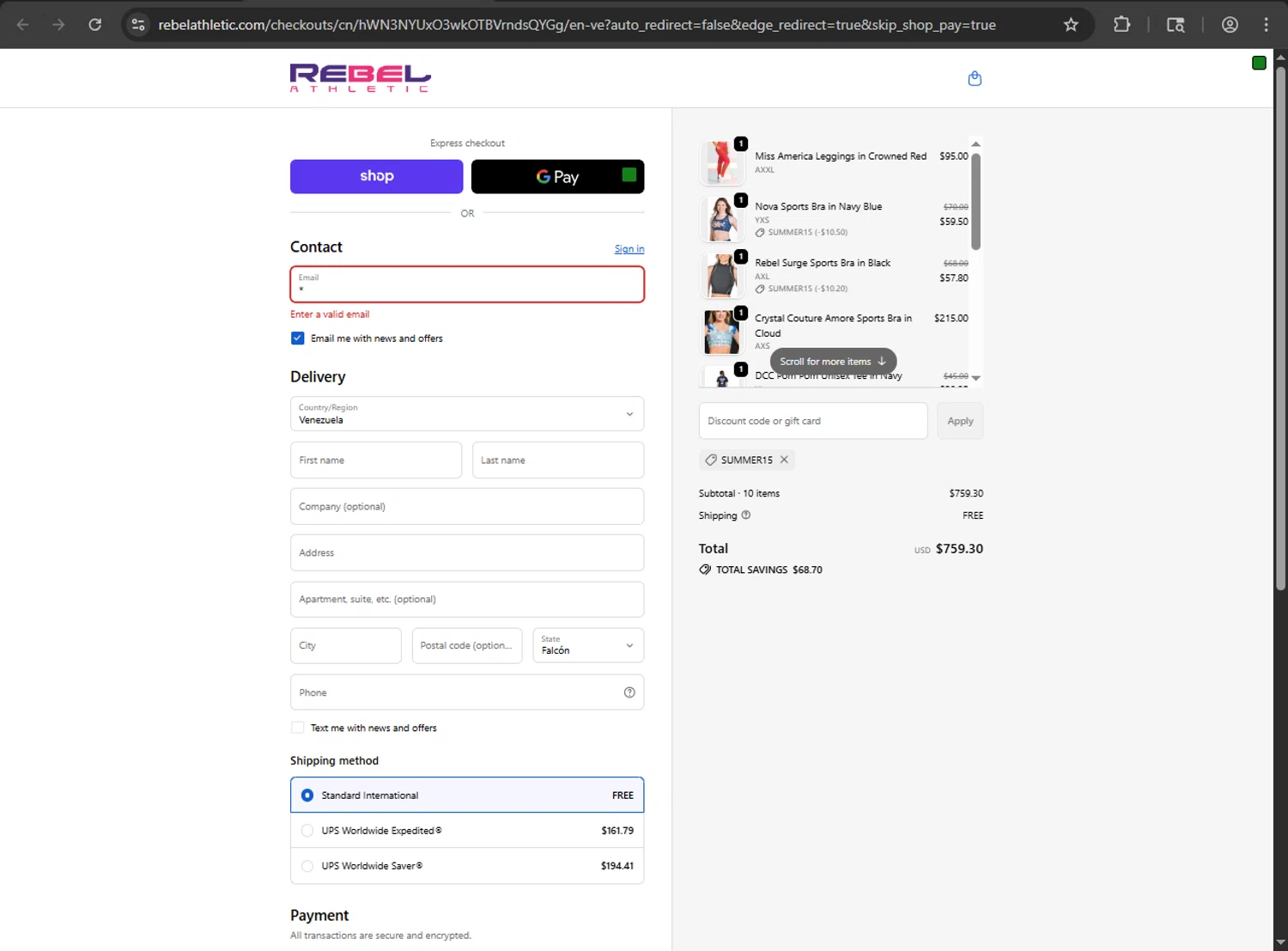1288x951 pixels.
Task: Click 'Nova Sports Bra in Navy Blue' text
Action: coord(818,206)
